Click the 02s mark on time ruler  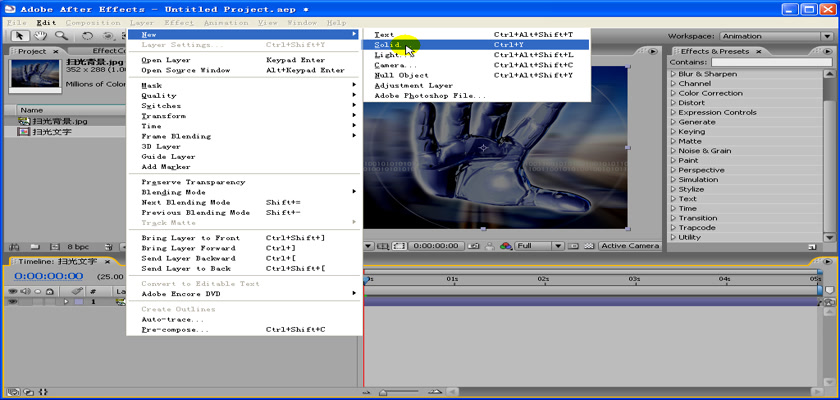543,279
